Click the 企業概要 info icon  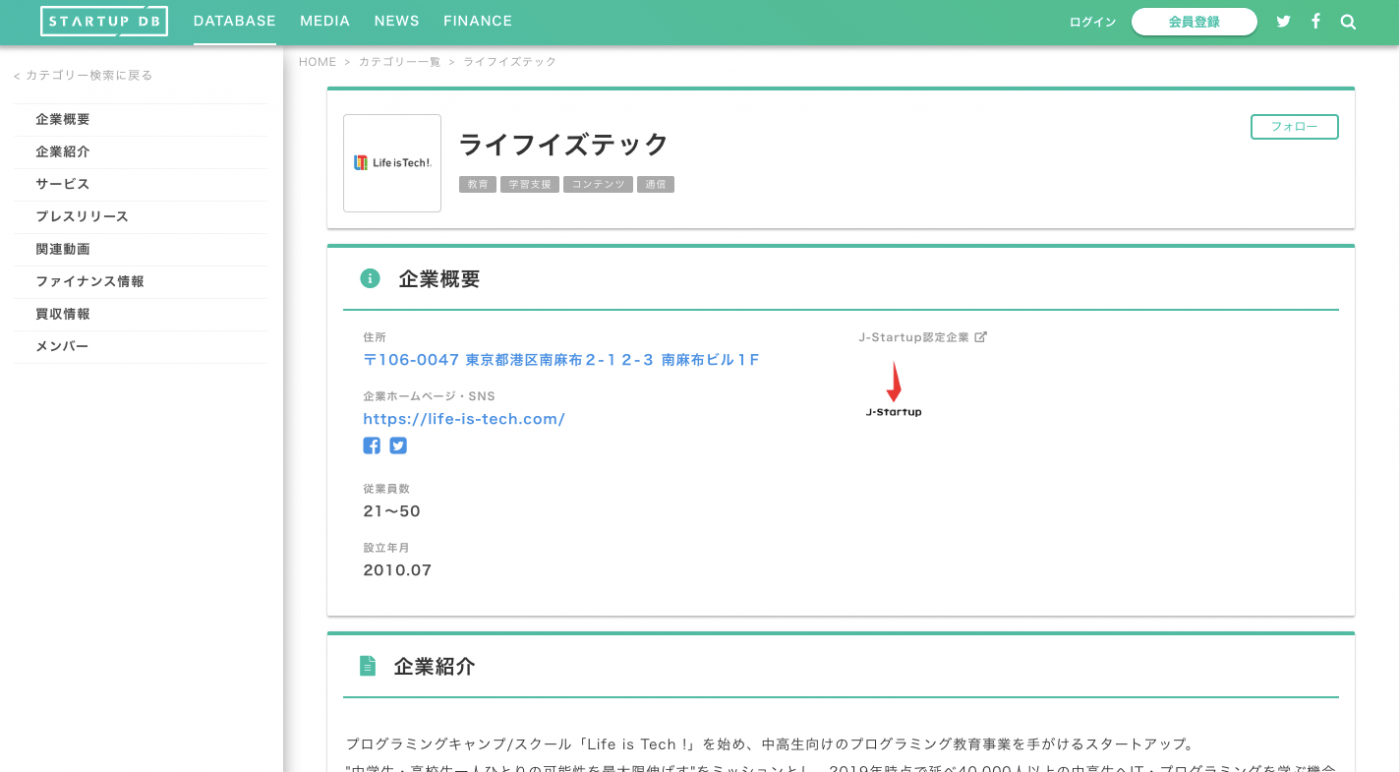[370, 278]
